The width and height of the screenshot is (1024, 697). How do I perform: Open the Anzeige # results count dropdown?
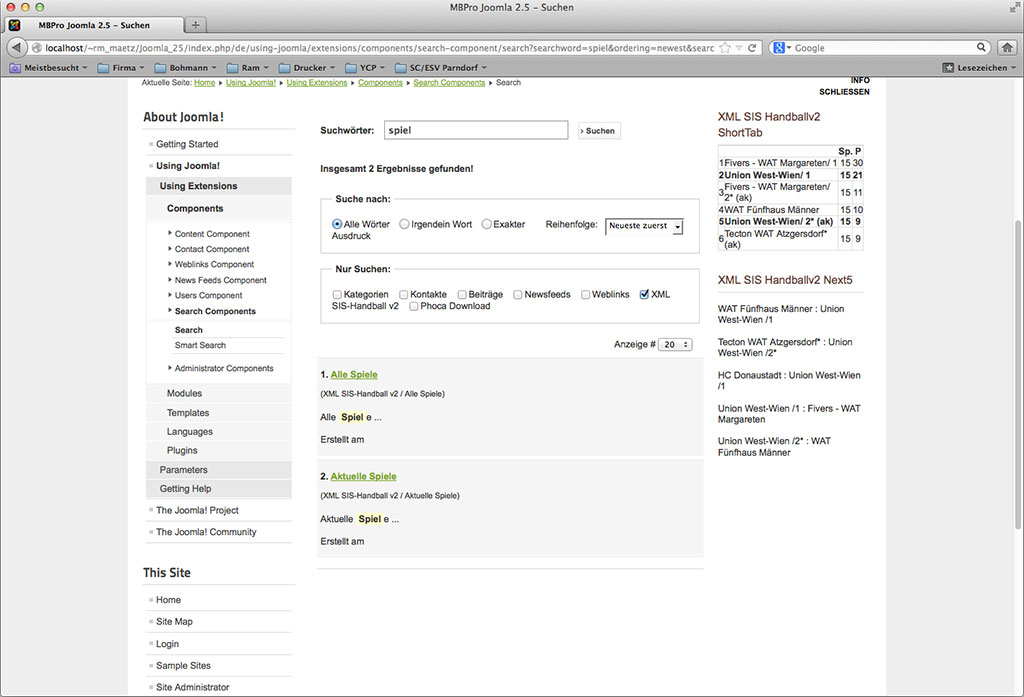pyautogui.click(x=675, y=344)
